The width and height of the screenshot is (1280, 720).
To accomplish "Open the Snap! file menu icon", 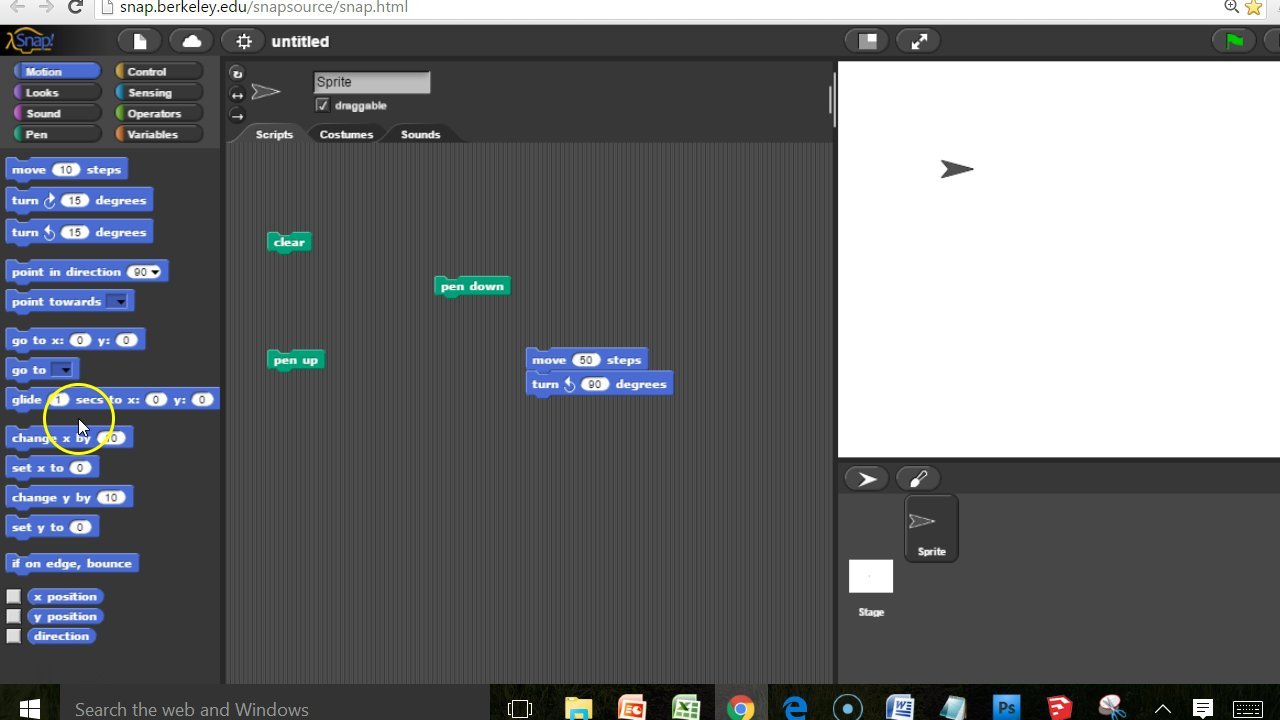I will (x=139, y=41).
